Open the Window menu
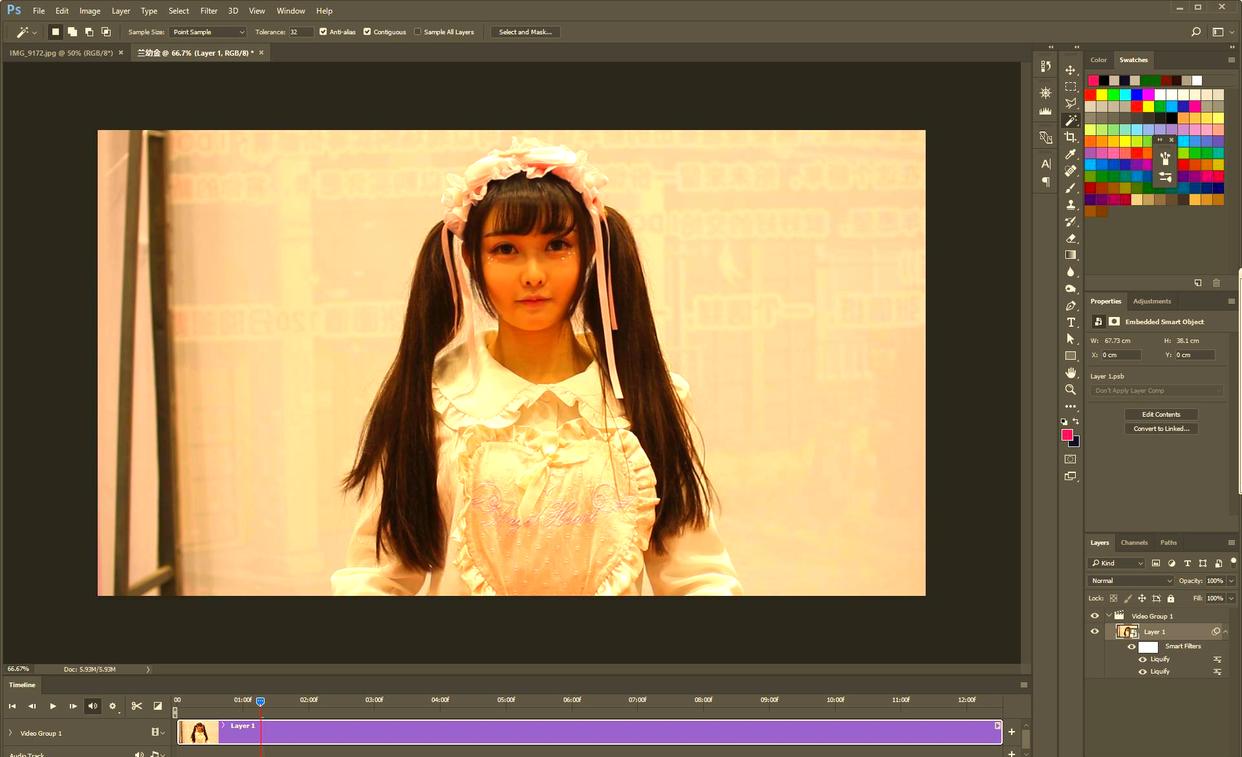 [291, 11]
